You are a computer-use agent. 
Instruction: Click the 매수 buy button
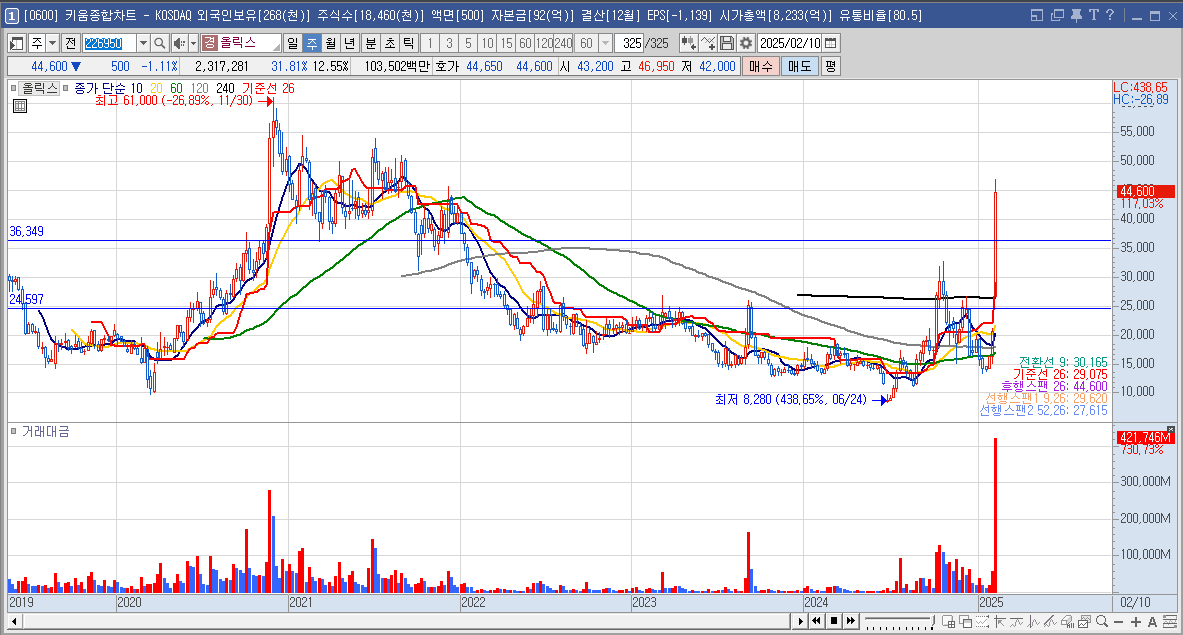(x=760, y=66)
